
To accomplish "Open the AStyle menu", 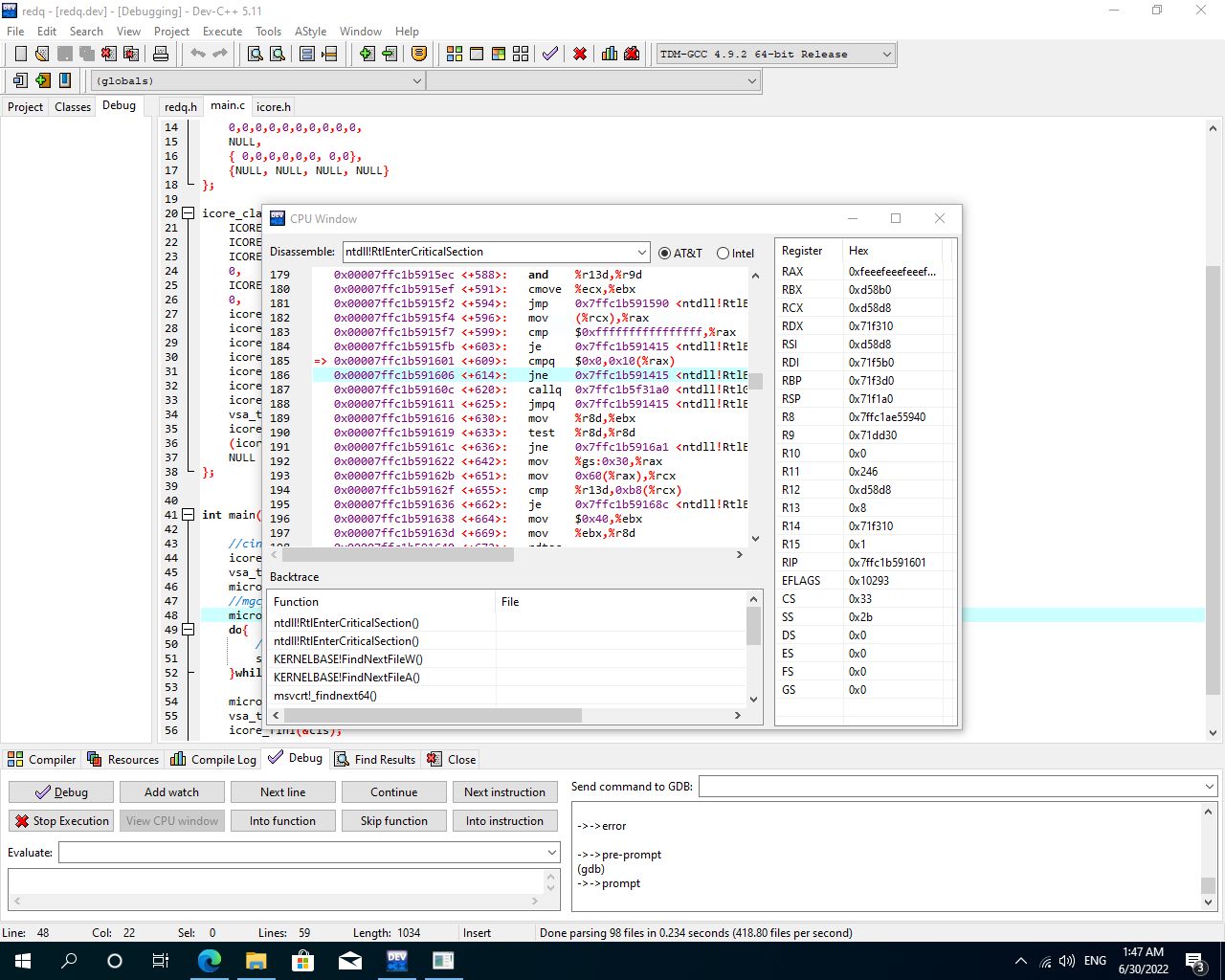I will pos(310,31).
